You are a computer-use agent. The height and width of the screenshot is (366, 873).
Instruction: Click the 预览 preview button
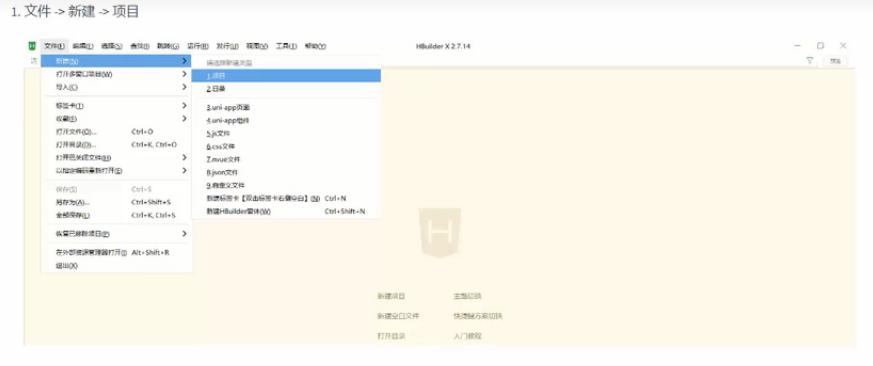[x=835, y=61]
